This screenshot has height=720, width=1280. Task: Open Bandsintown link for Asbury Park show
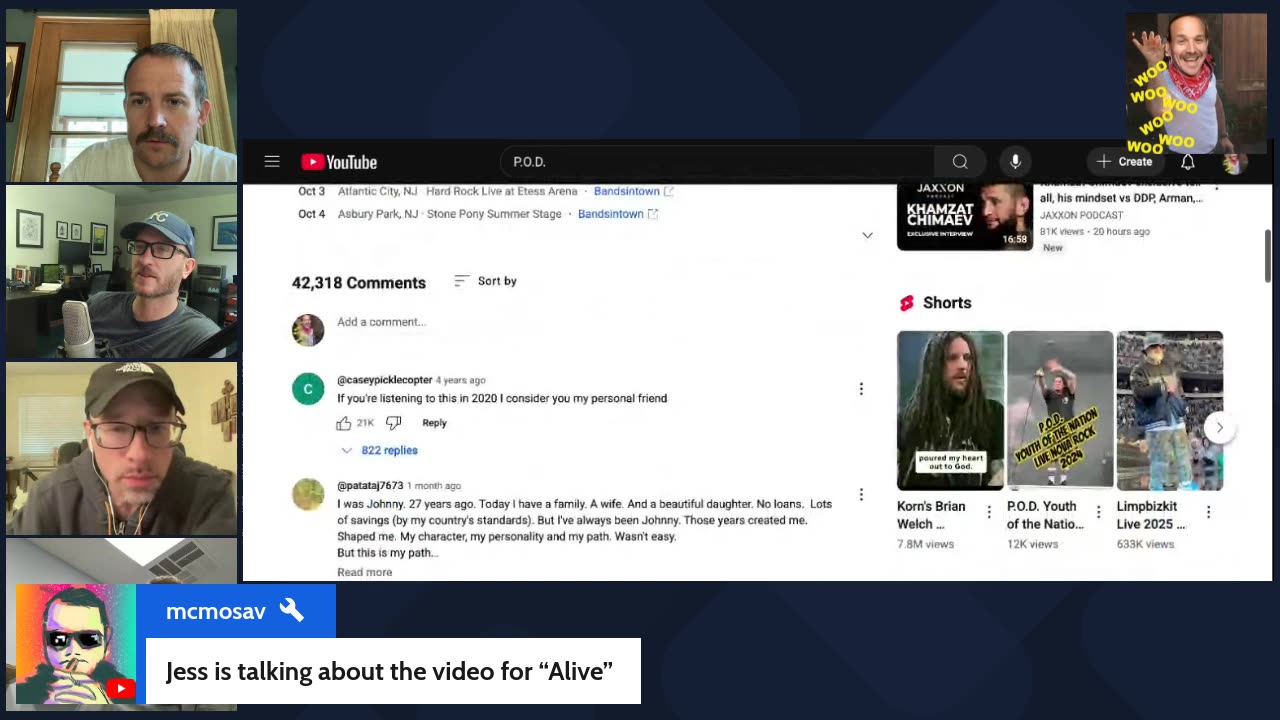pos(617,214)
